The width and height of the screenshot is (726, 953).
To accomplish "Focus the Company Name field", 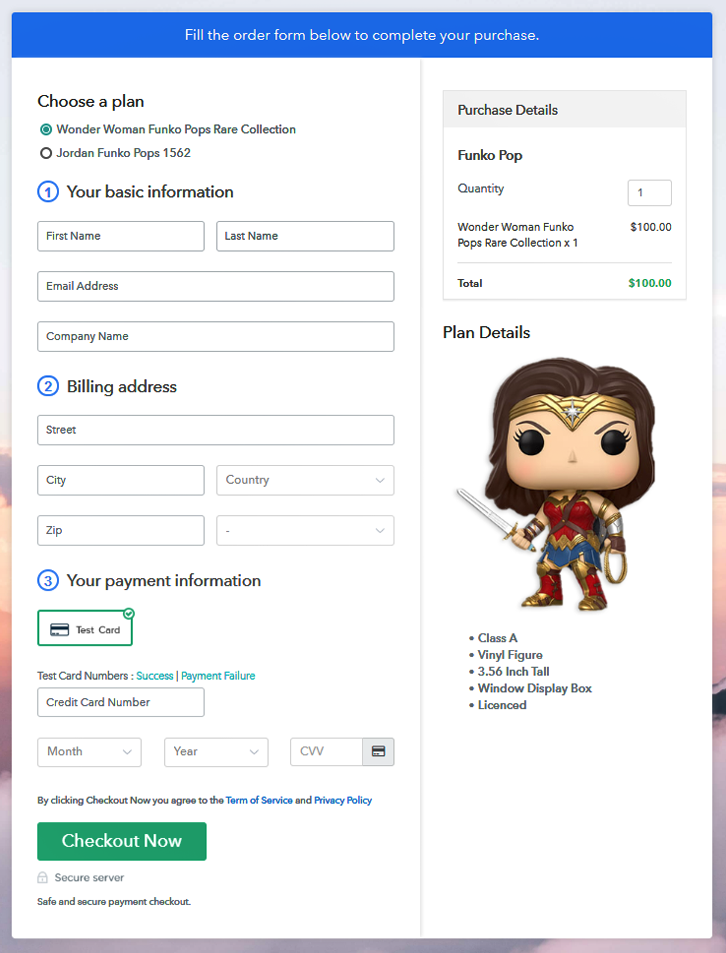I will [x=216, y=337].
